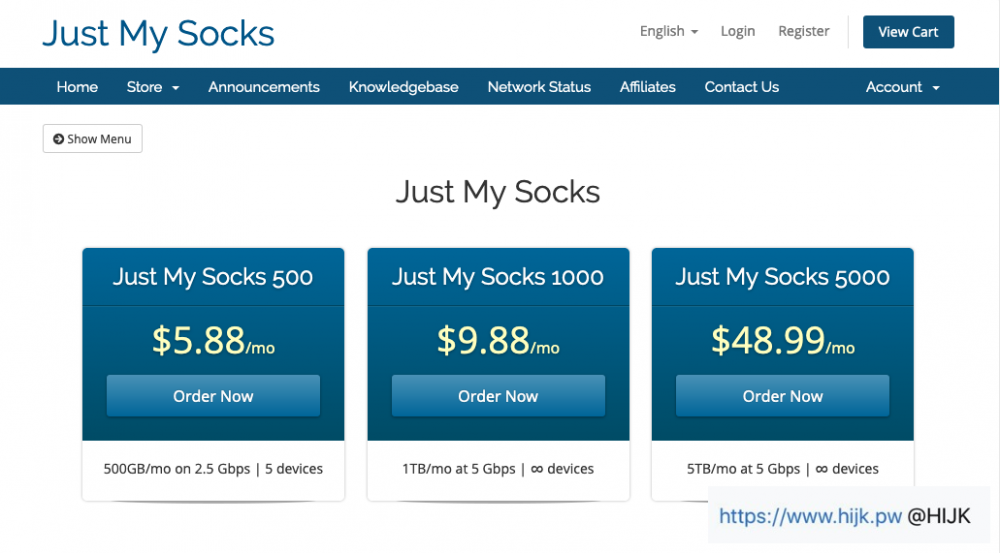This screenshot has width=1000, height=553.
Task: Order the Just My Socks 500 plan
Action: (x=213, y=396)
